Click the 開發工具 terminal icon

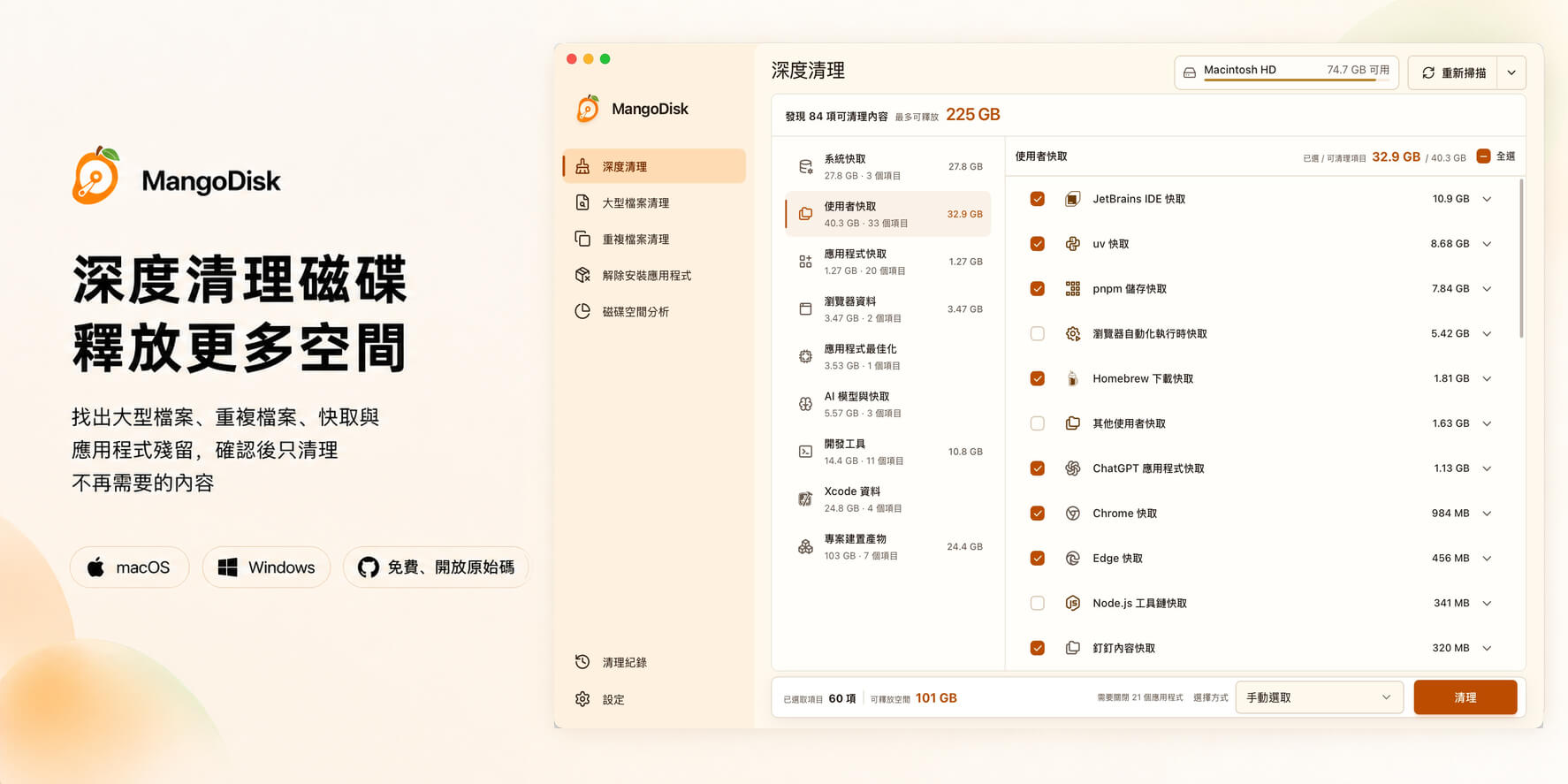click(x=805, y=452)
